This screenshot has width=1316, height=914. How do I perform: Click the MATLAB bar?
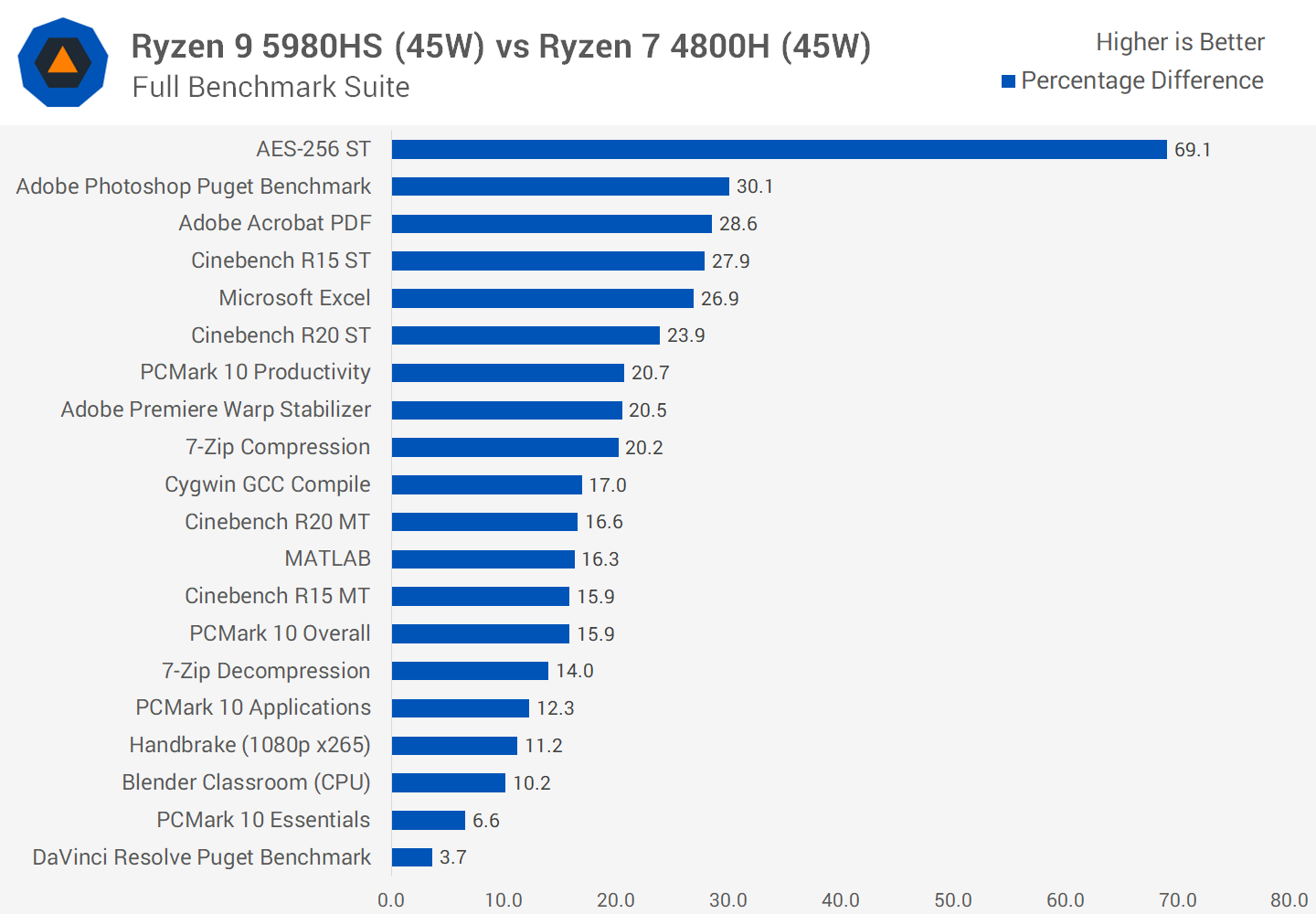click(483, 559)
